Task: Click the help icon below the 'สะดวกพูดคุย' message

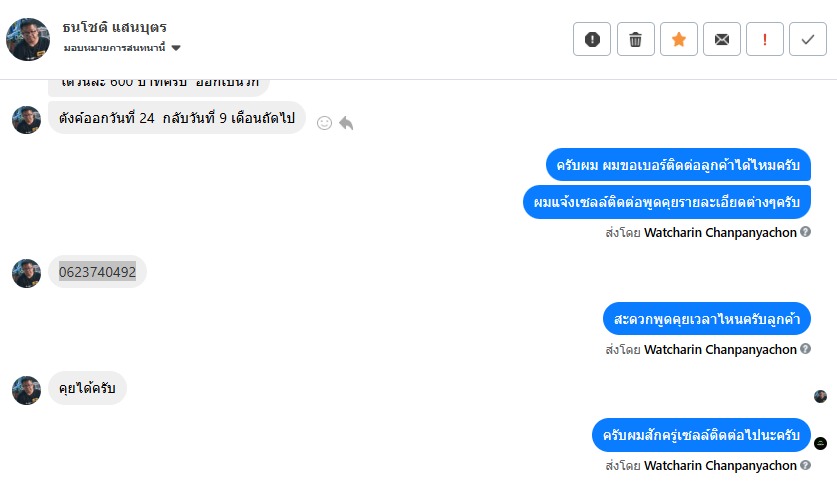Action: 806,349
